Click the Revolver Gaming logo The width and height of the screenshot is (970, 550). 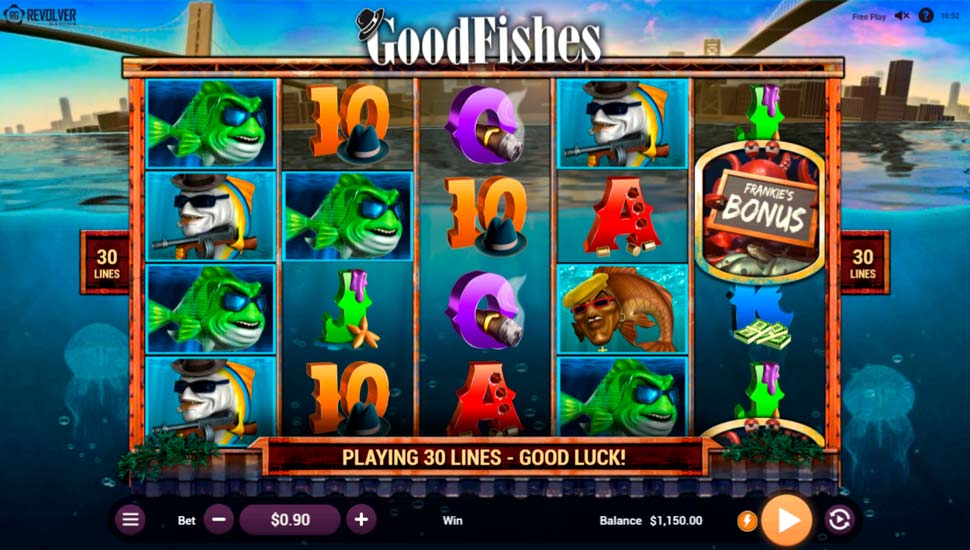(41, 15)
